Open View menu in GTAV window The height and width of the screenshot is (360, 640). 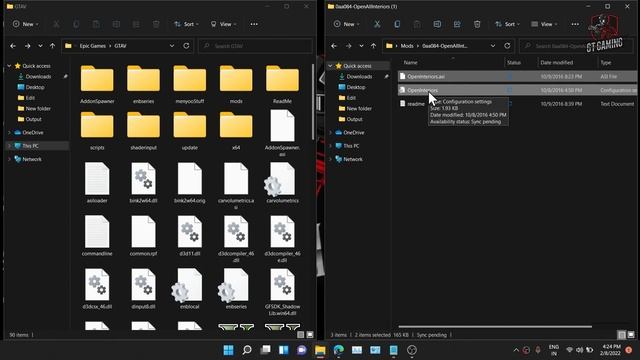click(223, 24)
